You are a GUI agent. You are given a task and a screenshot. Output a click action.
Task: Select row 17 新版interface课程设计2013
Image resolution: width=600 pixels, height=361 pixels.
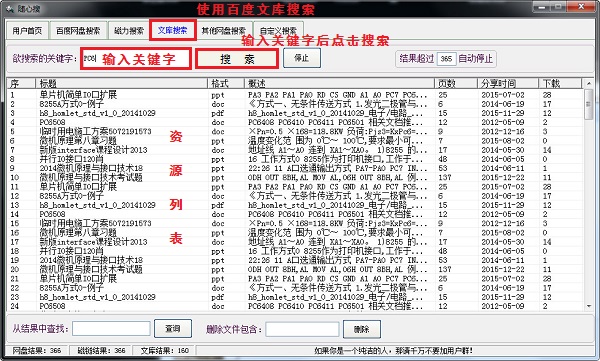[x=295, y=242]
